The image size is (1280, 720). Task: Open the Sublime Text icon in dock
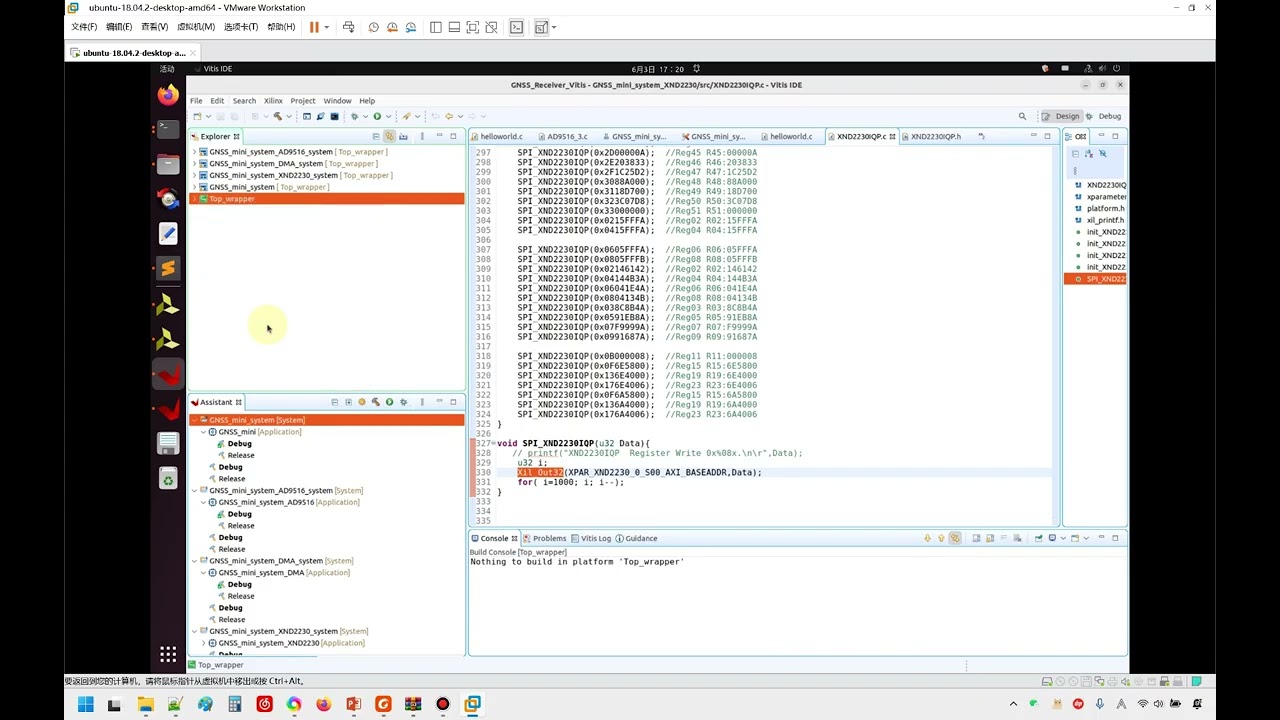(168, 268)
